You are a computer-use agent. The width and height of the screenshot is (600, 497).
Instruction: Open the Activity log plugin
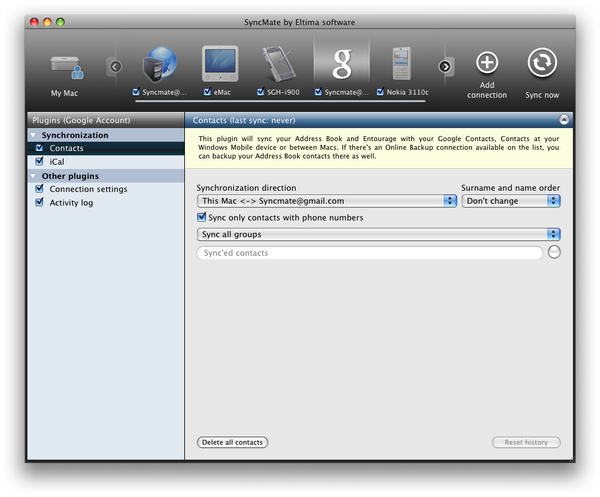coord(106,202)
